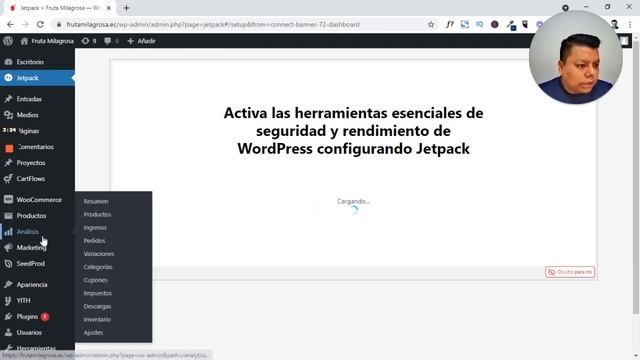The image size is (640, 360).
Task: Click the Usuarios person icon
Action: coord(8,333)
